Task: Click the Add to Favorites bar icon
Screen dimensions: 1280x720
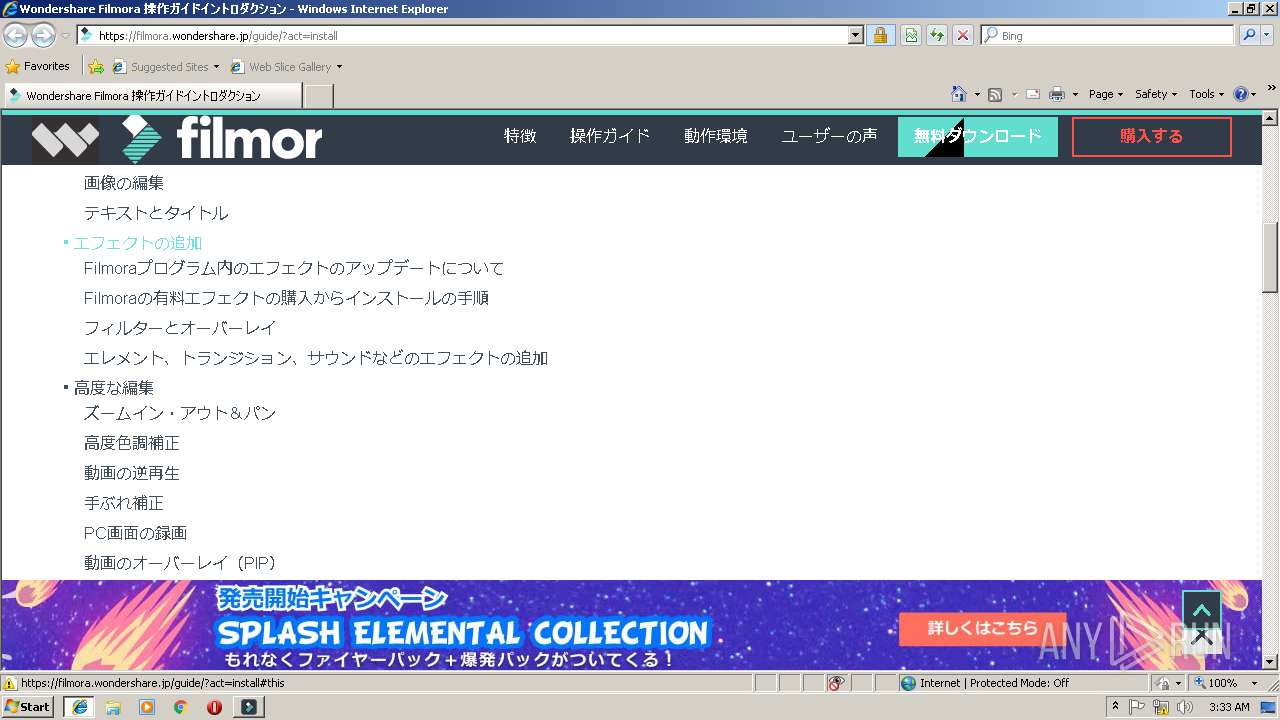Action: tap(96, 67)
